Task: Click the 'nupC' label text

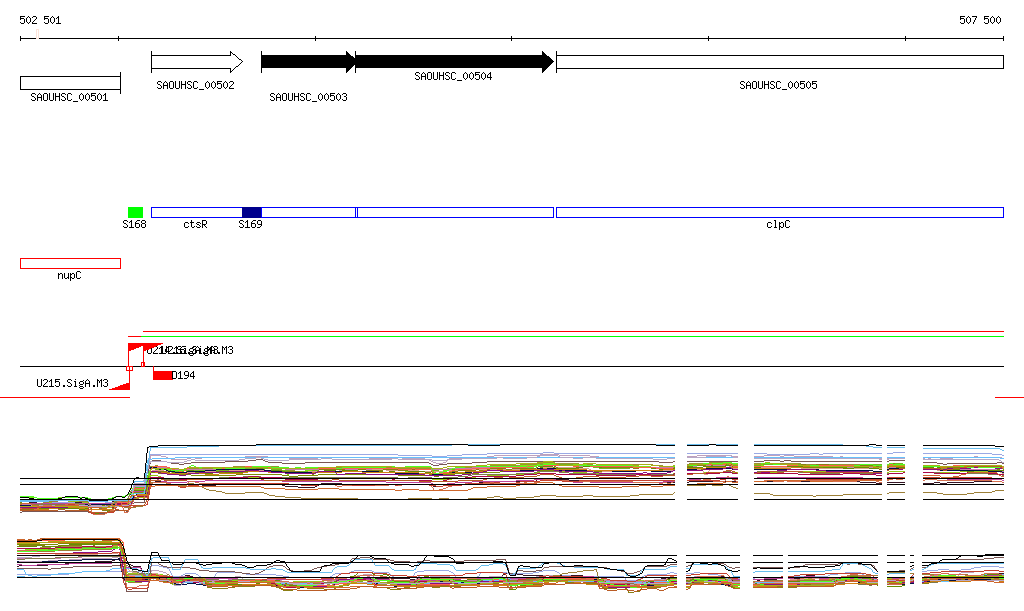Action: pyautogui.click(x=69, y=275)
